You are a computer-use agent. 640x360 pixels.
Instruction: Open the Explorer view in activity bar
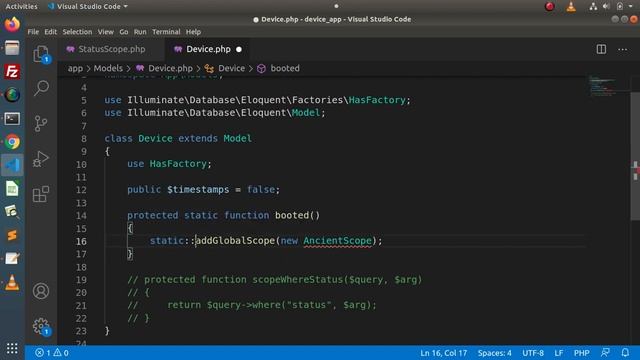41,54
